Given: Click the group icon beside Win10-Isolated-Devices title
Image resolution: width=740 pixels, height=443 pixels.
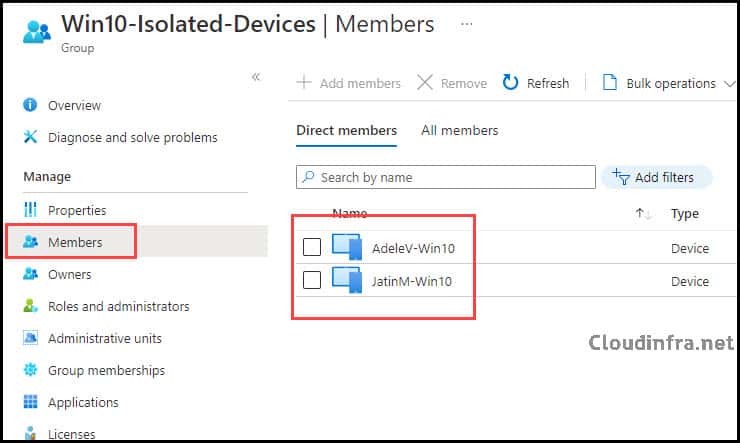Looking at the screenshot, I should [x=37, y=32].
